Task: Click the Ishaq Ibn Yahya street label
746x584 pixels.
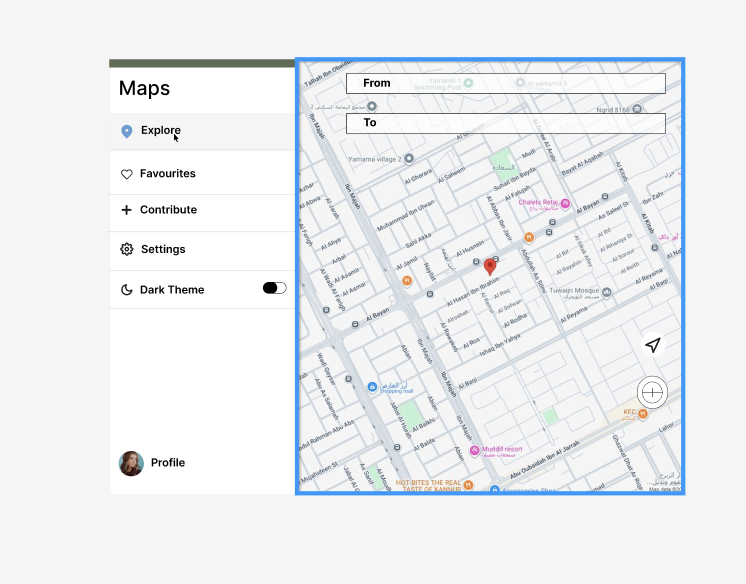Action: [x=500, y=345]
